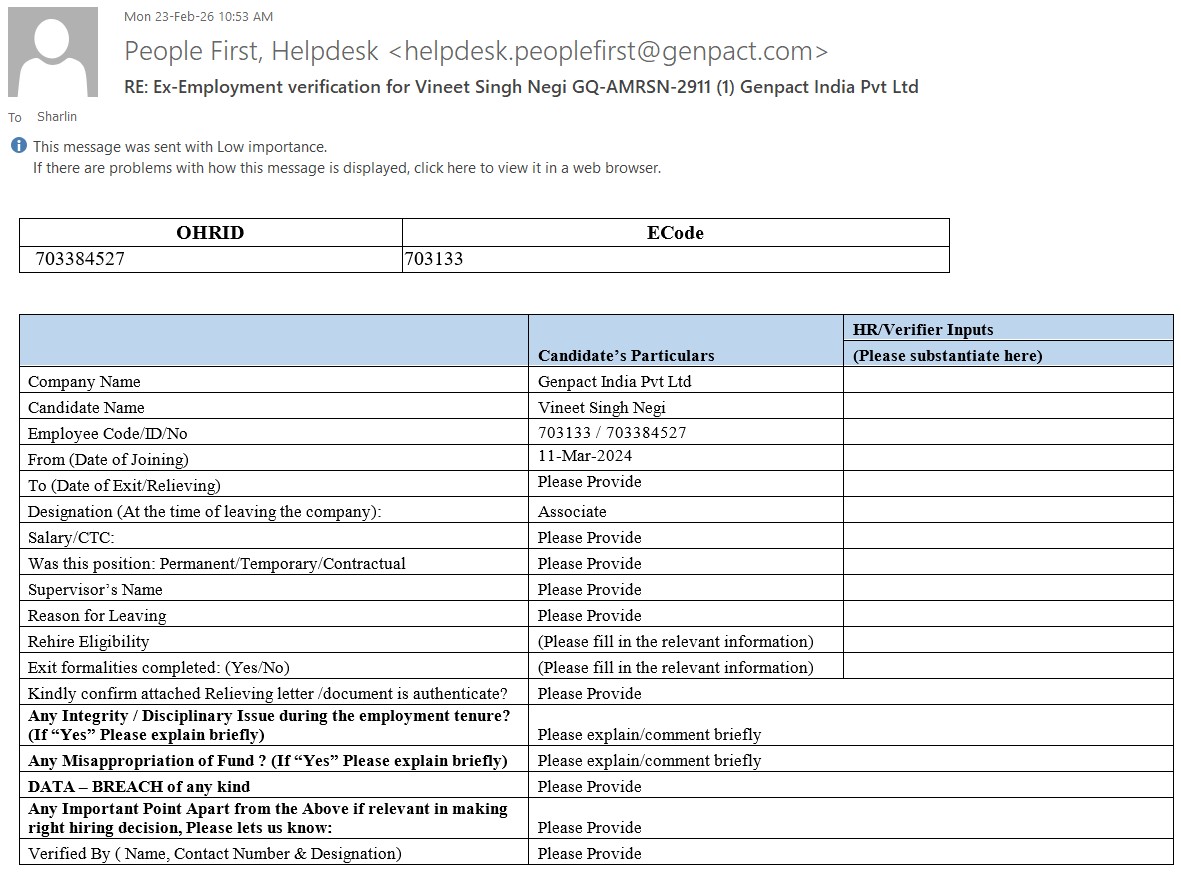
Task: Click the ECode value 703133 cell
Action: [676, 259]
